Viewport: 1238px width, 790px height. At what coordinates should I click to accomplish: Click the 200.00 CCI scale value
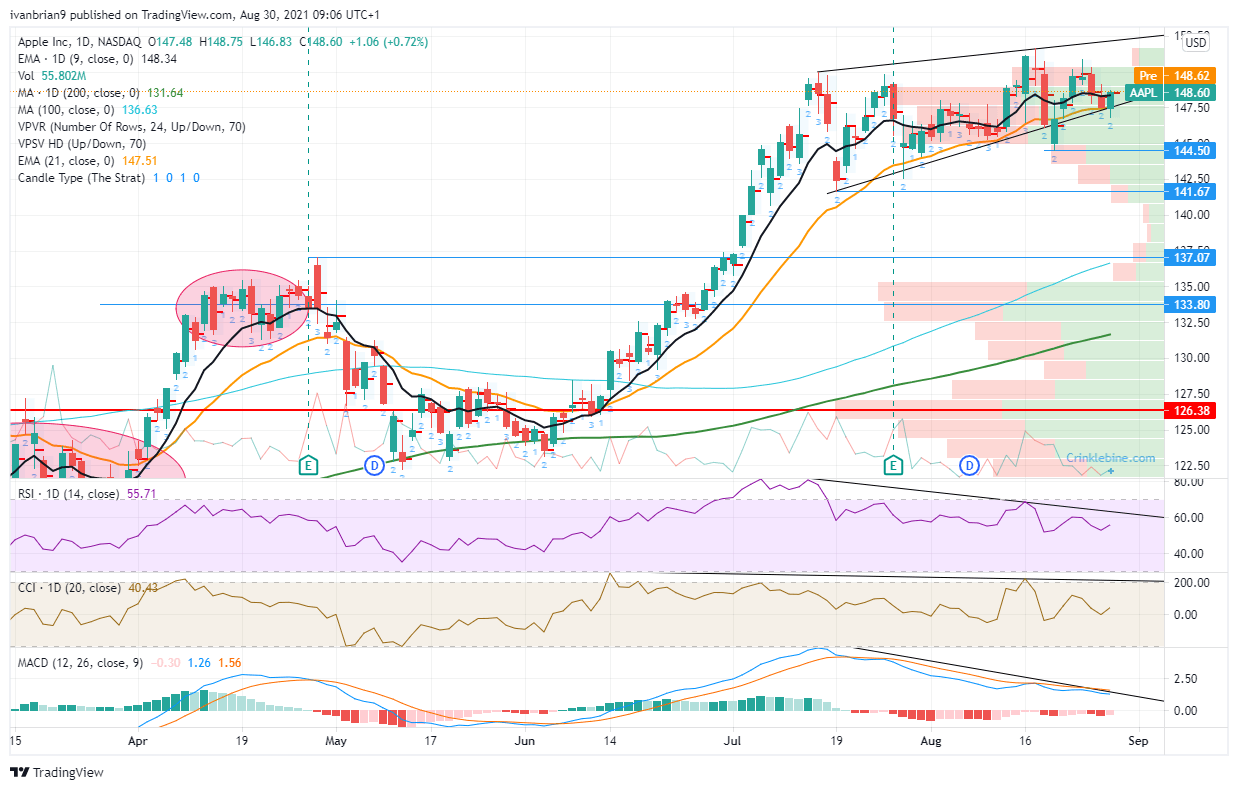(1190, 583)
